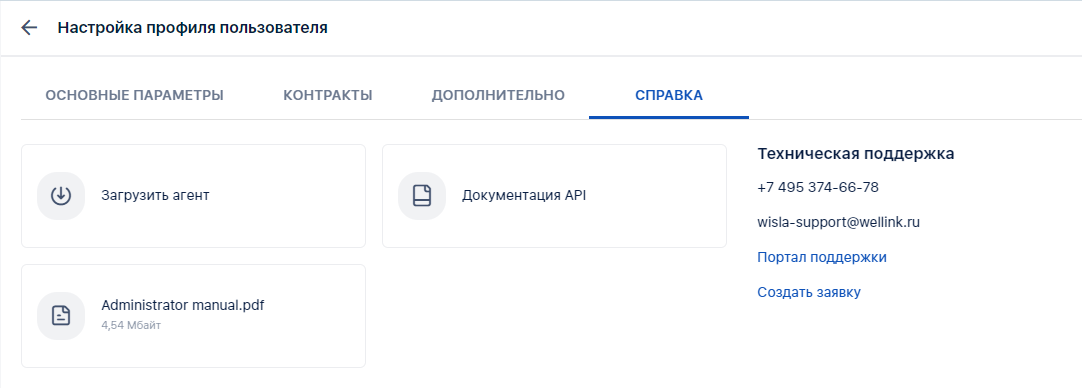Open the Портал поддержки link
This screenshot has height=388, width=1082.
[822, 258]
